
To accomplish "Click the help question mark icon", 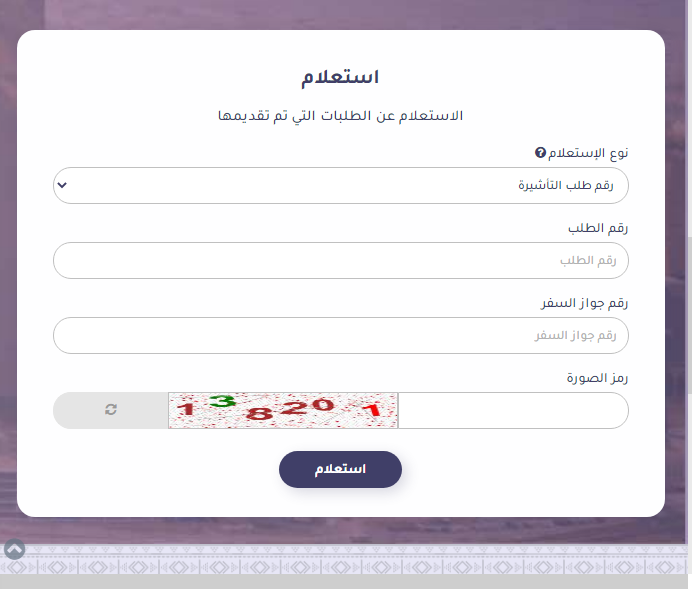I will tap(541, 153).
